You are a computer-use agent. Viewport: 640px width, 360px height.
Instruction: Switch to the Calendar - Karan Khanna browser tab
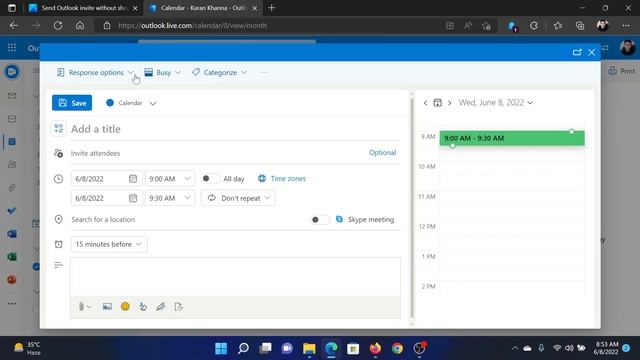[203, 8]
